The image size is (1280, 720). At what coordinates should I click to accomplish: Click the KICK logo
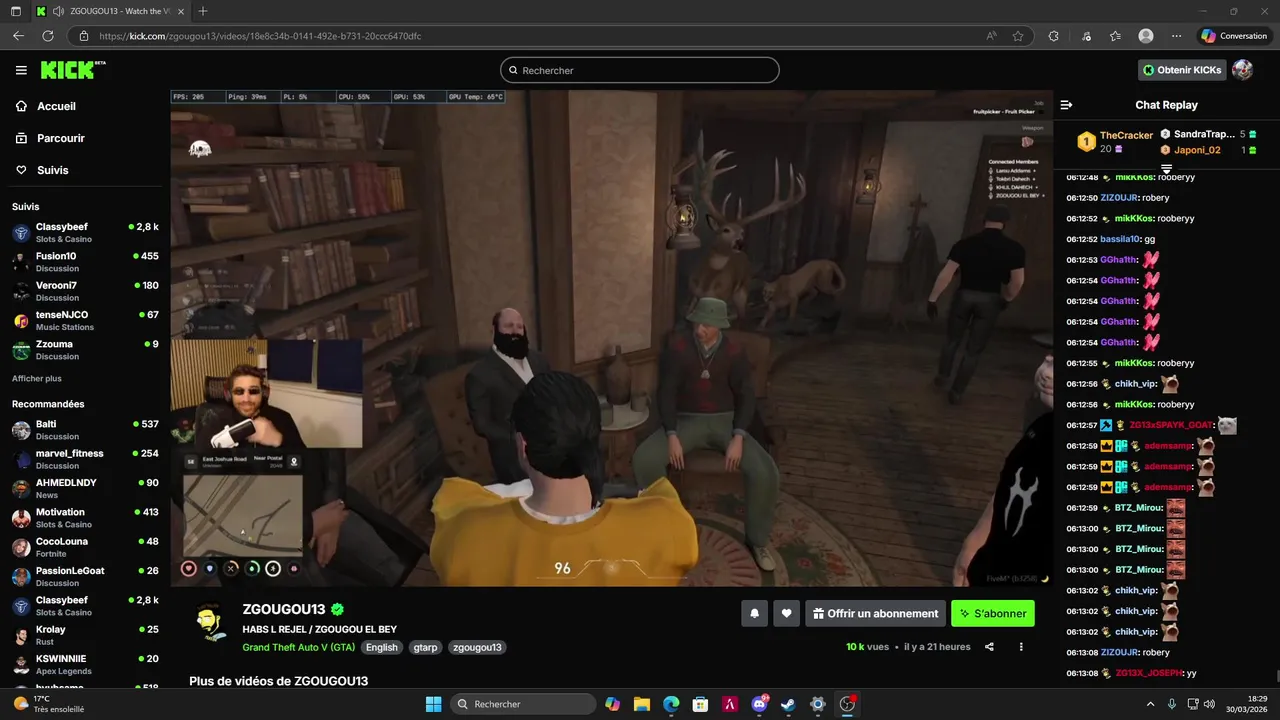[x=72, y=70]
